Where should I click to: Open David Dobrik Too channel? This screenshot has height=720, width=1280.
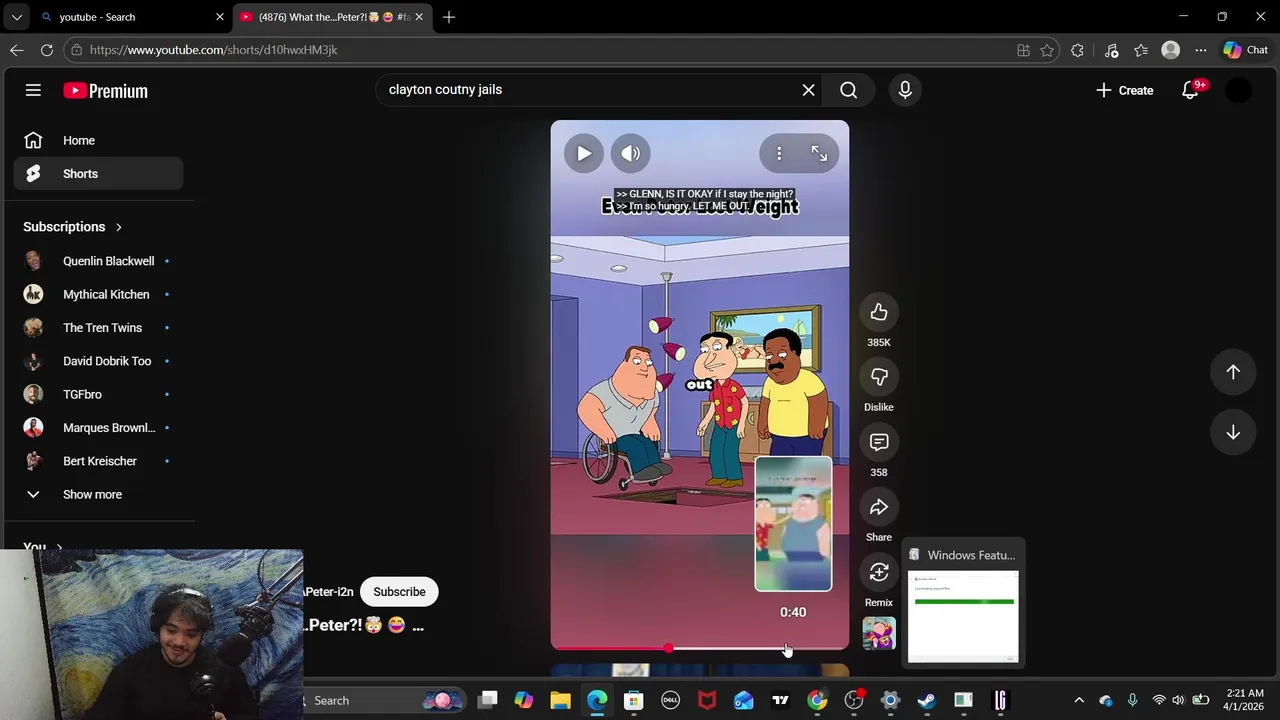(98, 361)
